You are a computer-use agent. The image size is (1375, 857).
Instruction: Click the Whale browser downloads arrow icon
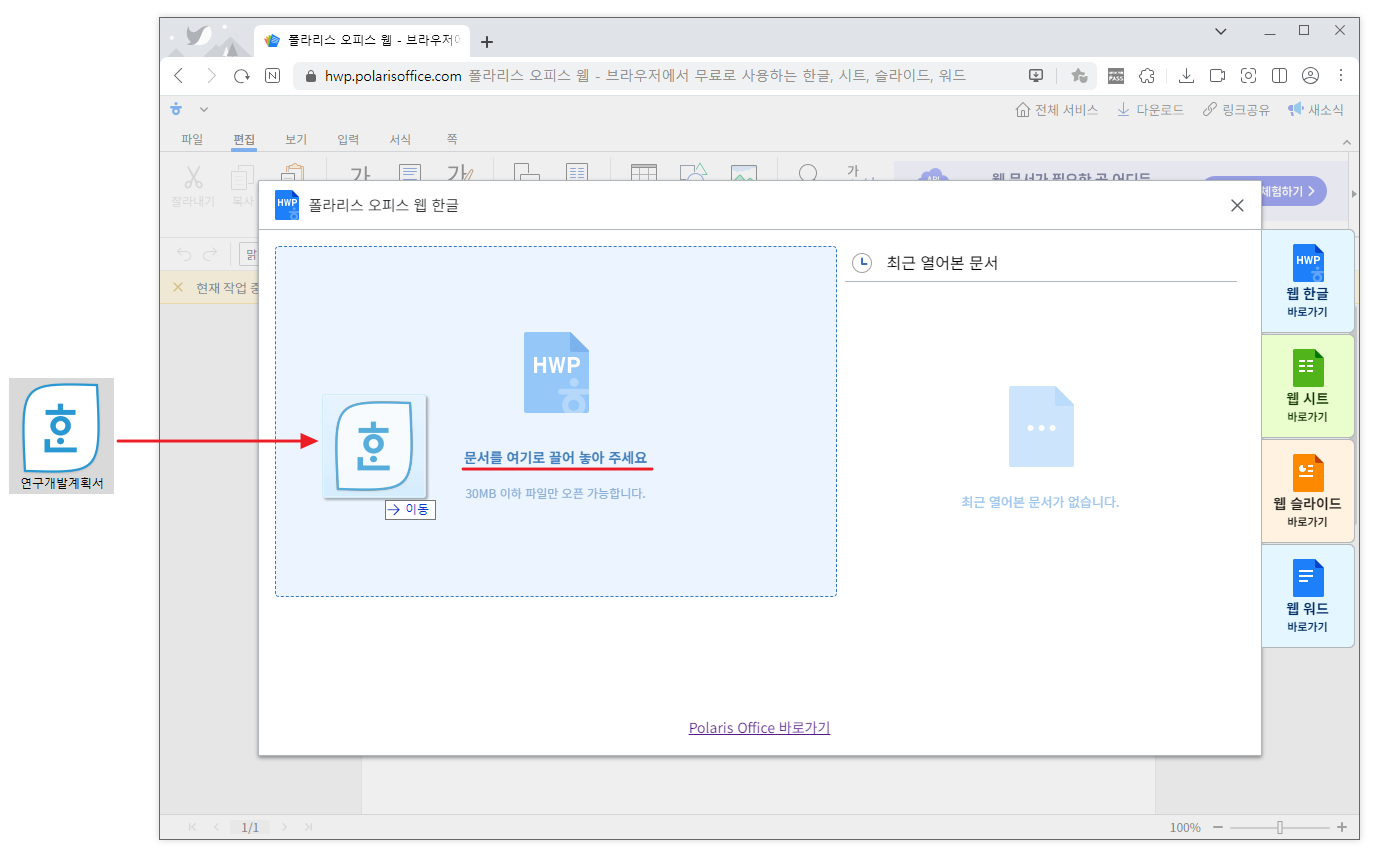point(1186,75)
